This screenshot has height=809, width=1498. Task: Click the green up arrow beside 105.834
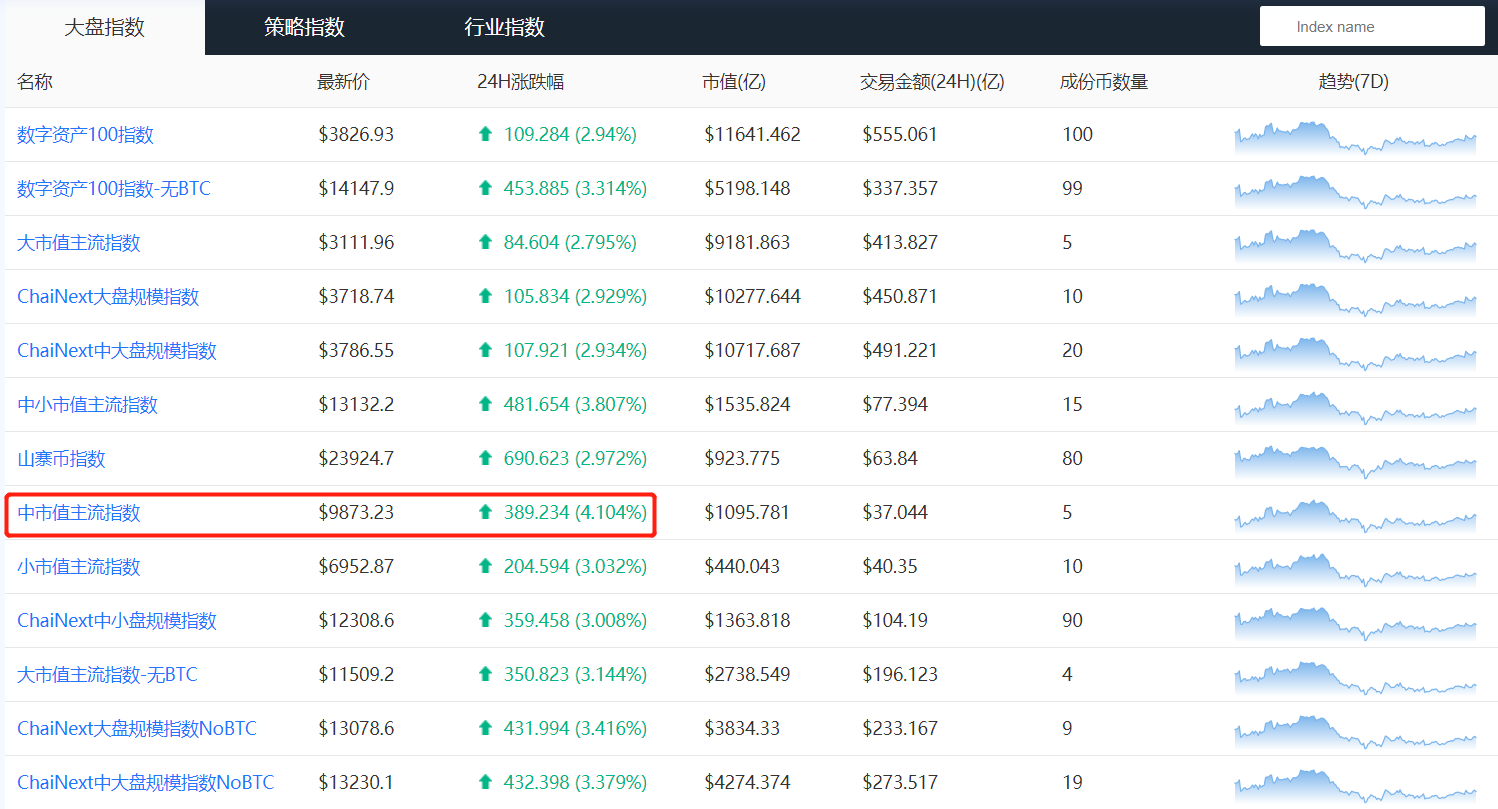(486, 296)
